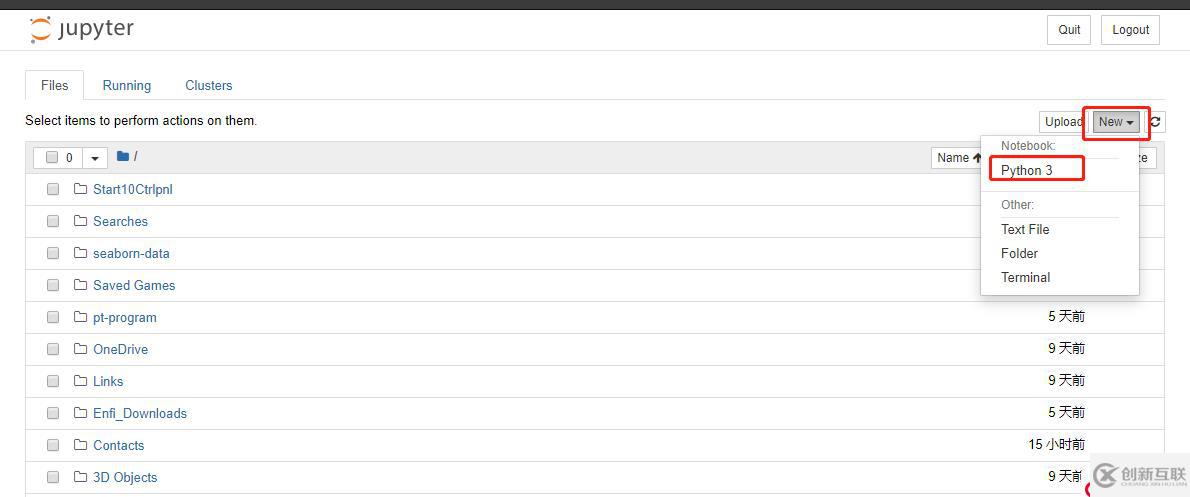Click folder icon beside Start10Ctrlpnl

[81, 189]
